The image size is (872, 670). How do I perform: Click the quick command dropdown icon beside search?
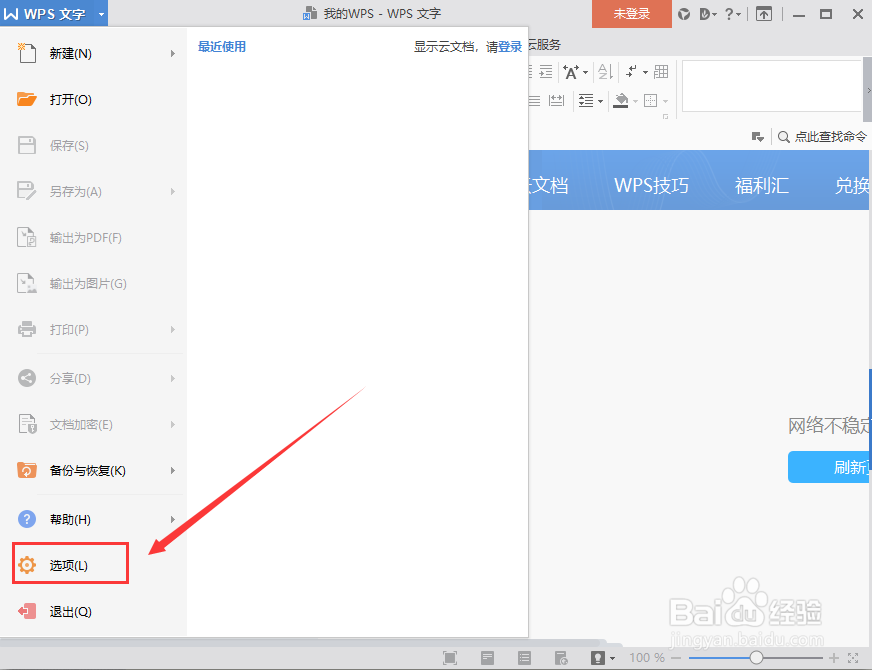pyautogui.click(x=757, y=137)
